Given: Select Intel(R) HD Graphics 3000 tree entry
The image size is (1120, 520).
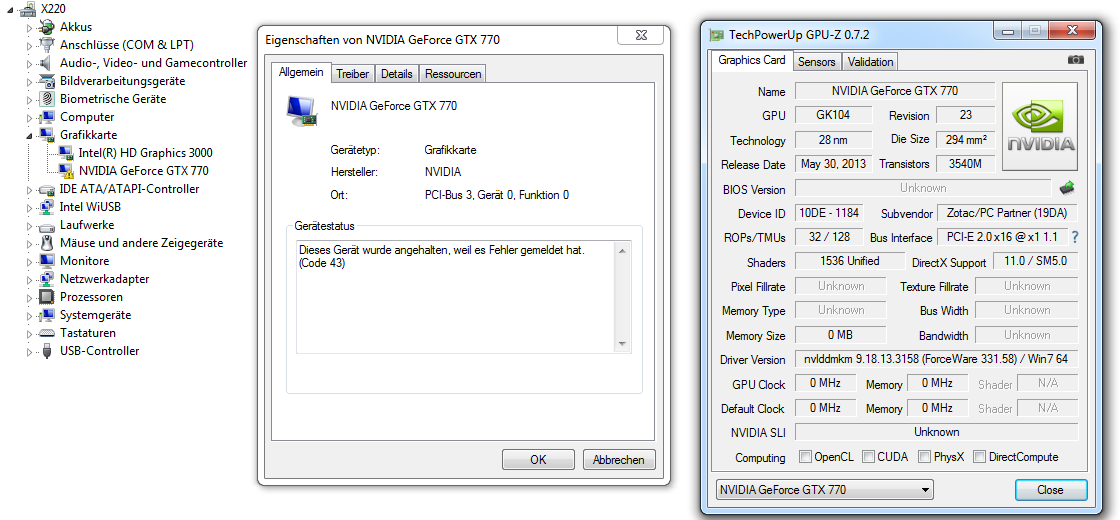Looking at the screenshot, I should (146, 153).
